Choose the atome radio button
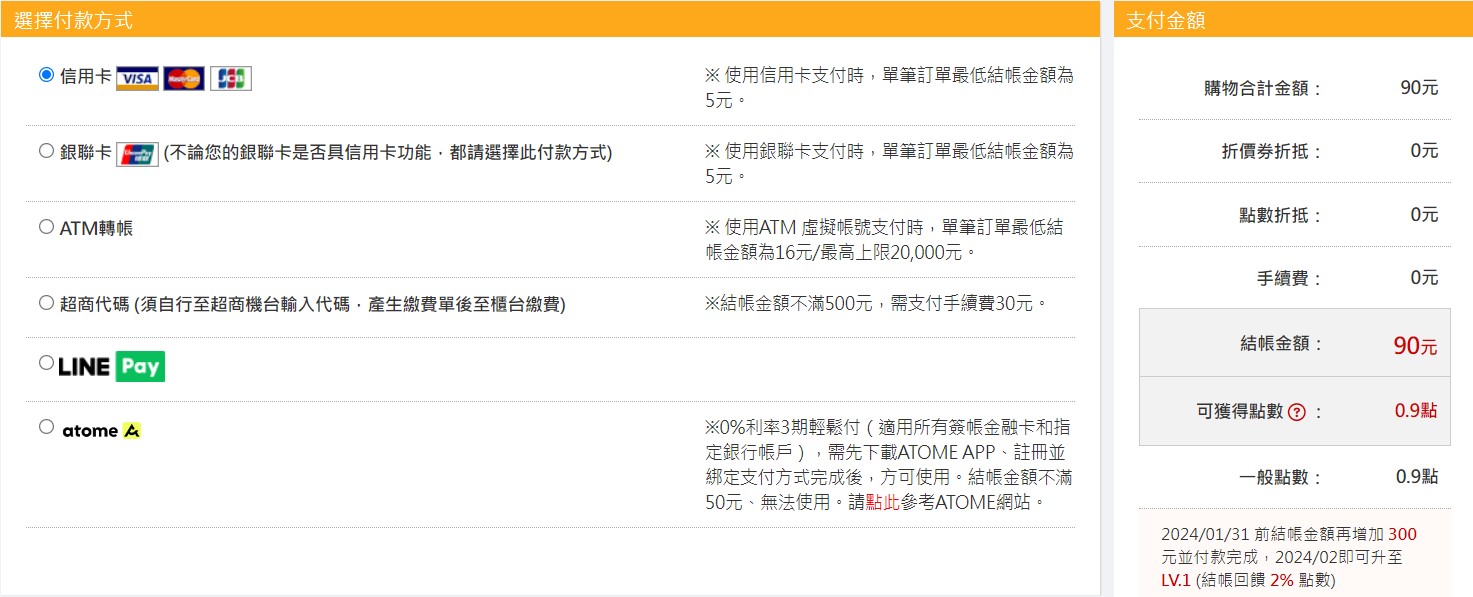 (46, 427)
